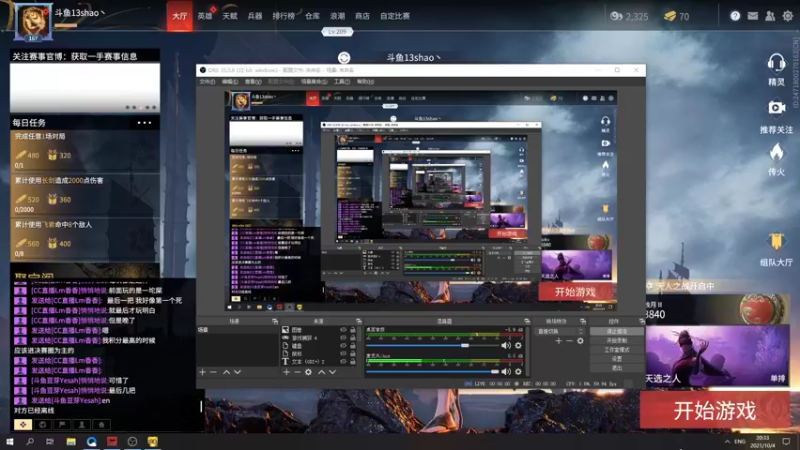Click the 传火 flame icon
The image size is (800, 450).
776,153
